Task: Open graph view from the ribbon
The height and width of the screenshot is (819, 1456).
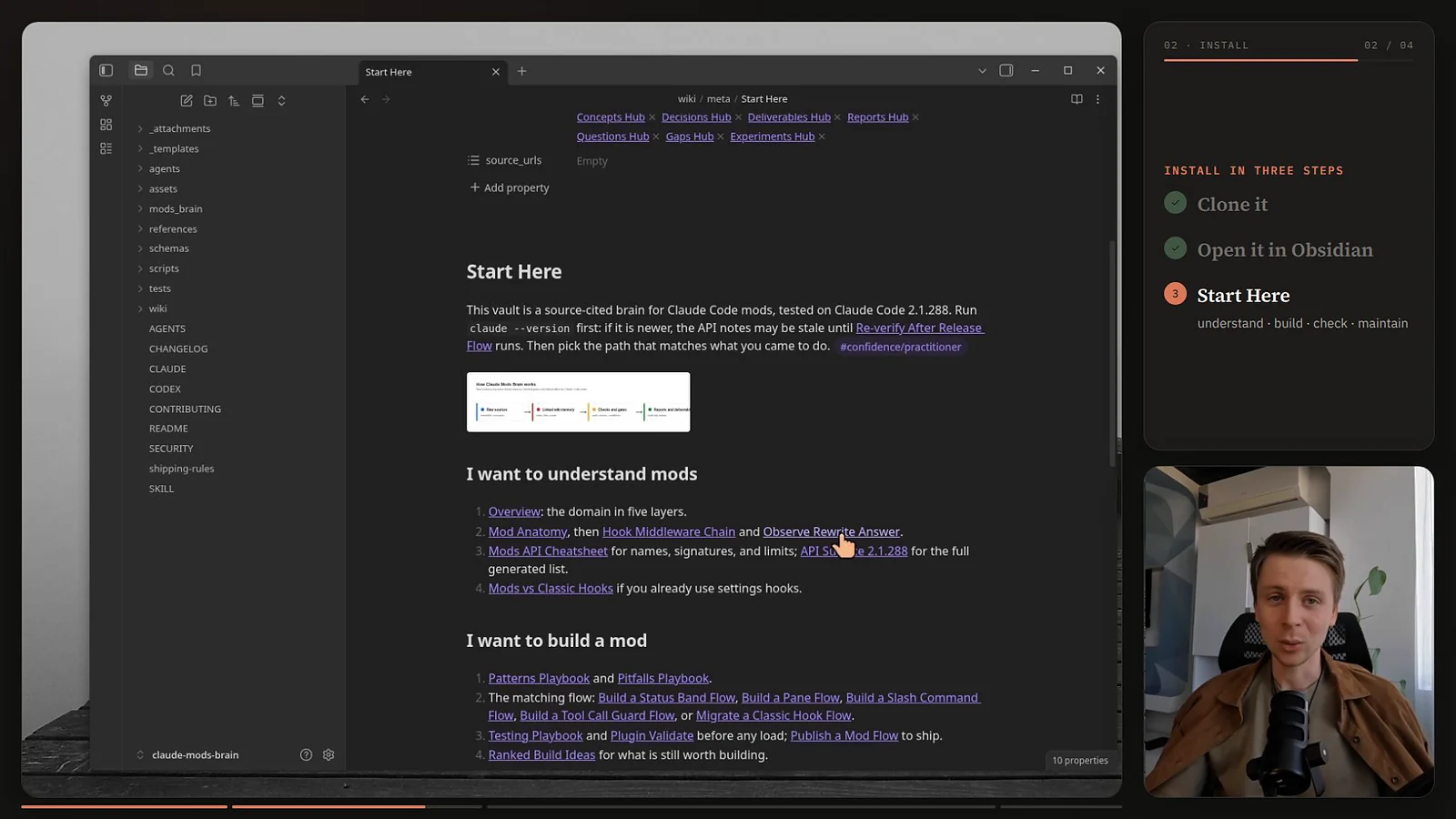Action: pyautogui.click(x=106, y=101)
